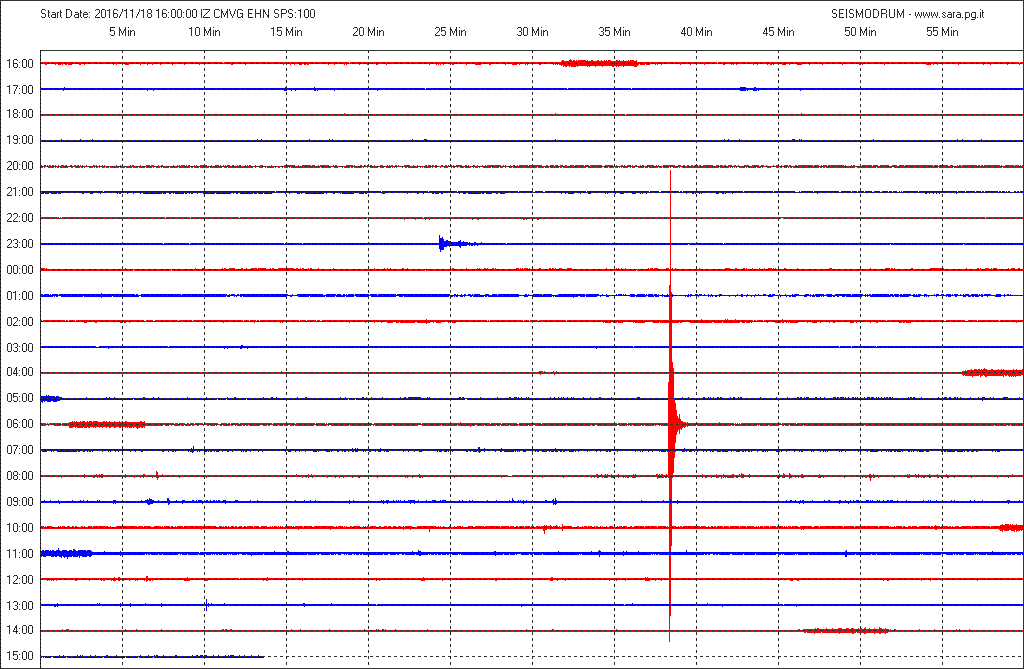
Task: Select the 09:00 hour row label
Action: click(x=20, y=502)
